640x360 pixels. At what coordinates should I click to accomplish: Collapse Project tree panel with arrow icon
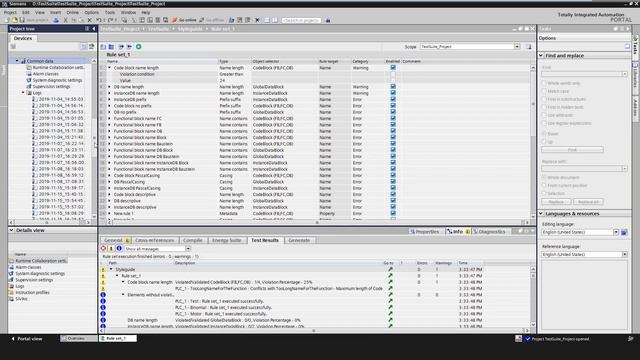tap(94, 29)
